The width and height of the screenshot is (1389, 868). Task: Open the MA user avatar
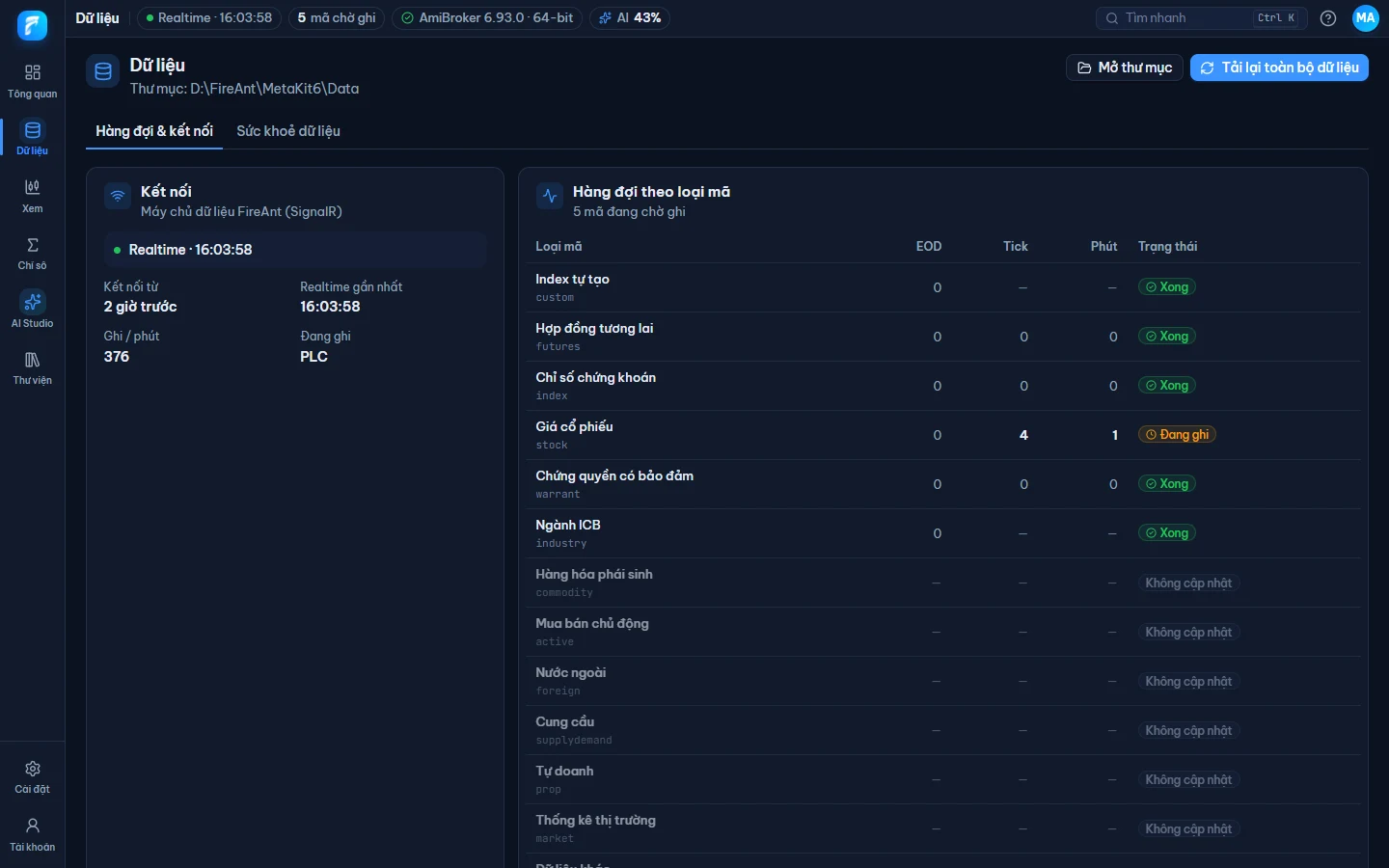[1366, 18]
